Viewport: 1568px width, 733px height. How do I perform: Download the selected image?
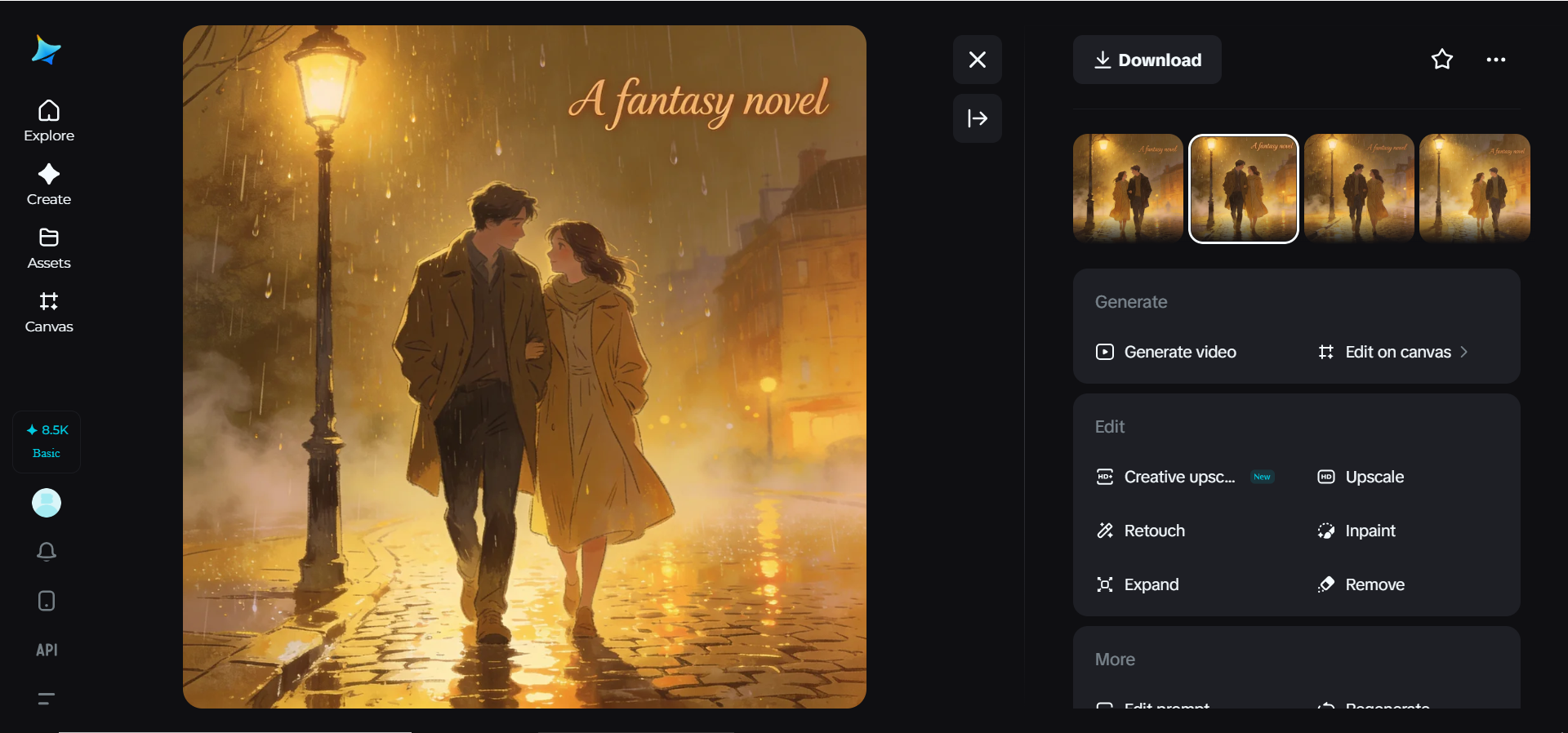[x=1147, y=60]
